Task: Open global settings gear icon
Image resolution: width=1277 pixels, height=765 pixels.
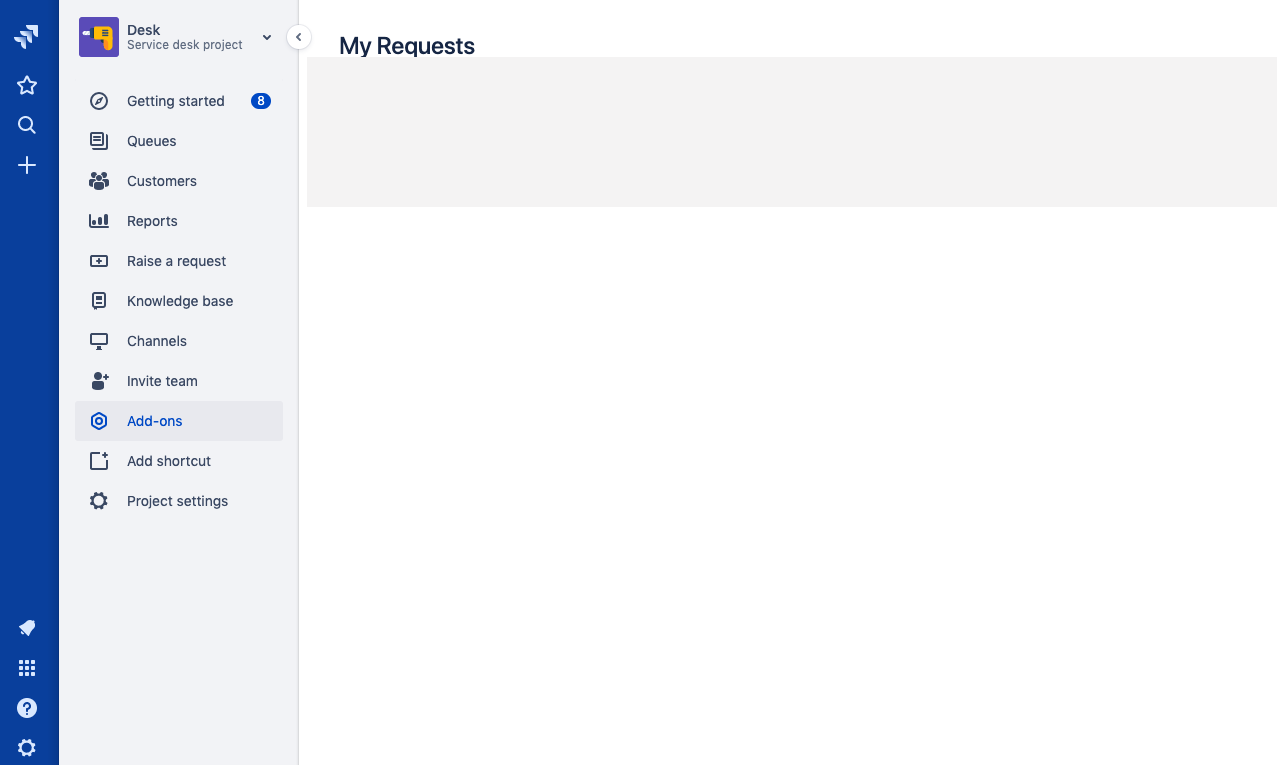Action: (x=27, y=747)
